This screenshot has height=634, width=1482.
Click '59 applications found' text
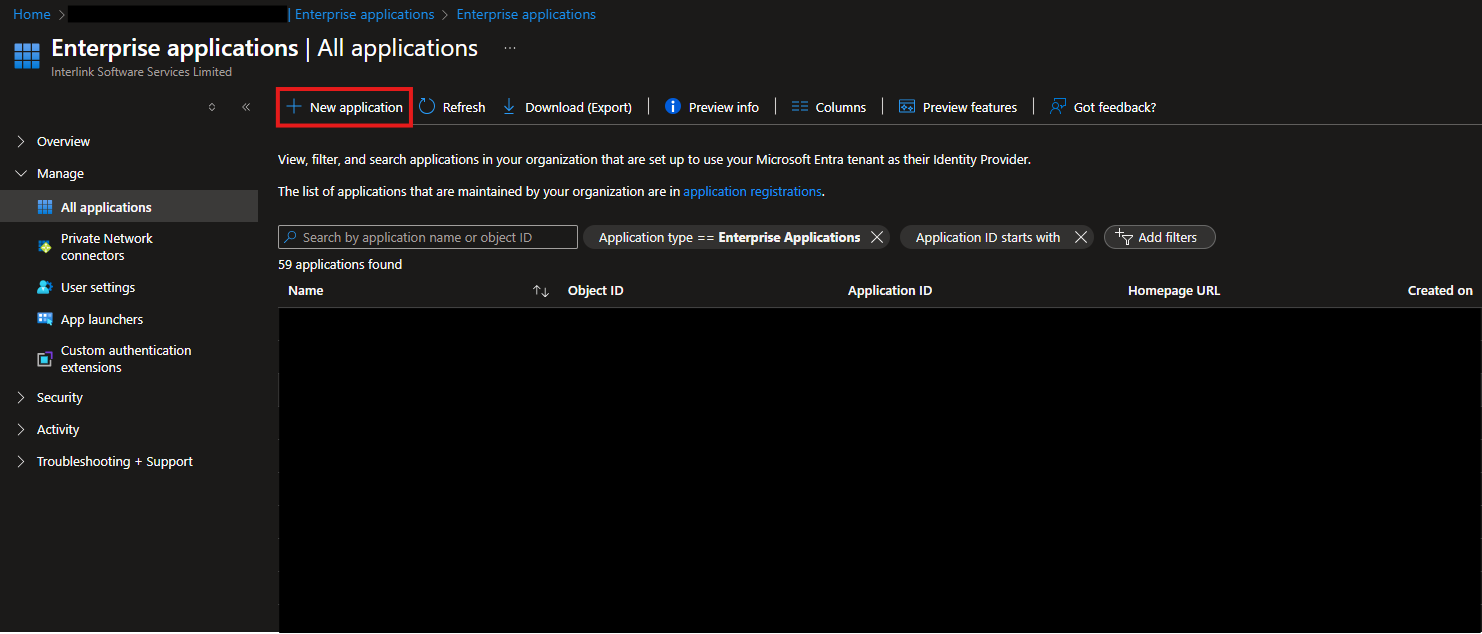340,265
